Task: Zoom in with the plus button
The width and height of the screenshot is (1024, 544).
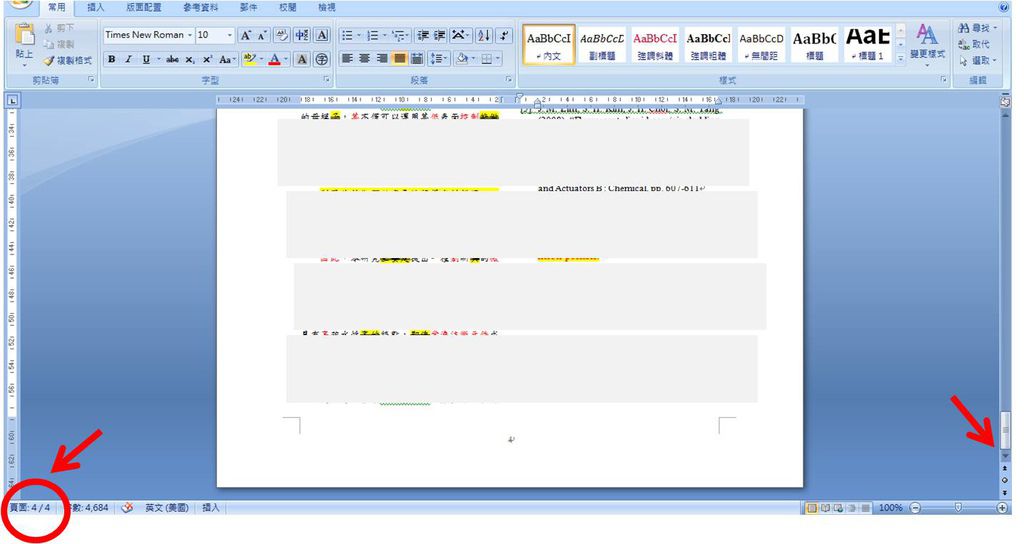Action: tap(1002, 507)
